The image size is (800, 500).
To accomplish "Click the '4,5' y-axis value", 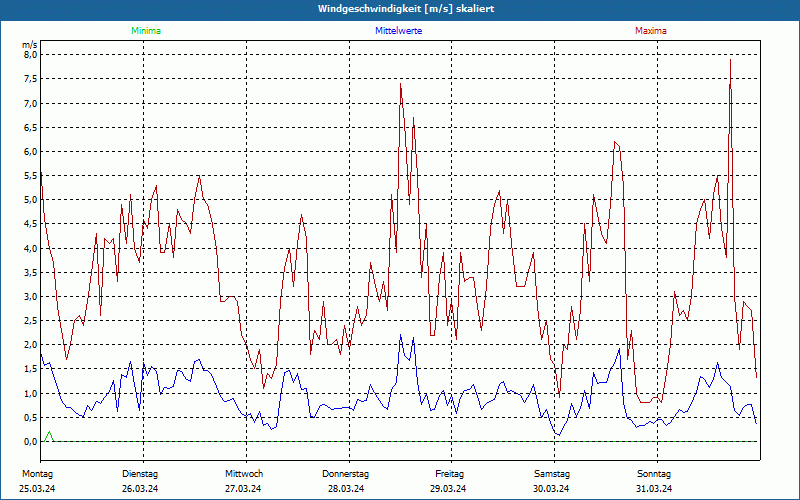I will 31,223.
